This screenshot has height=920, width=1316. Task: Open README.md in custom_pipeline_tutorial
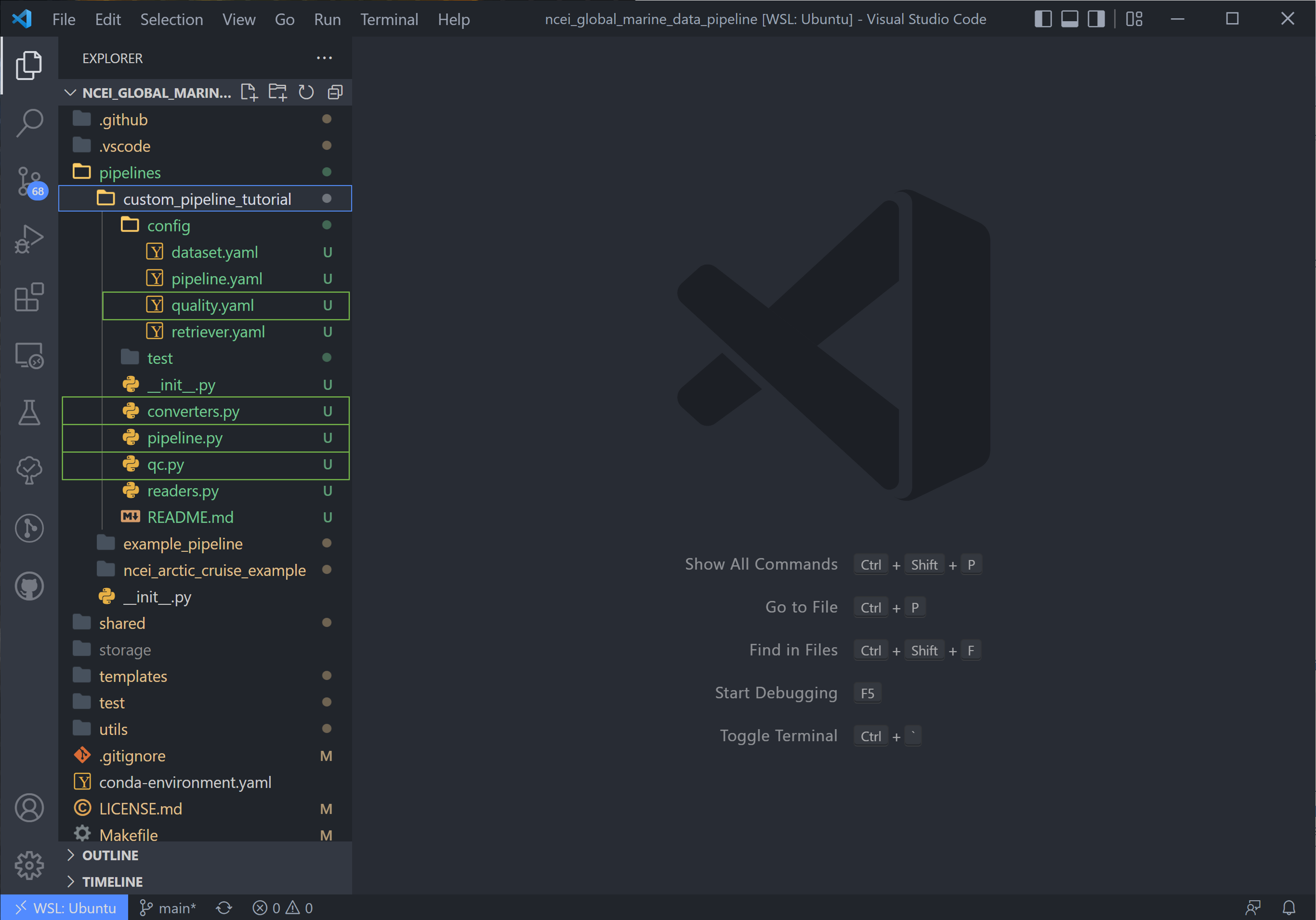click(205, 517)
